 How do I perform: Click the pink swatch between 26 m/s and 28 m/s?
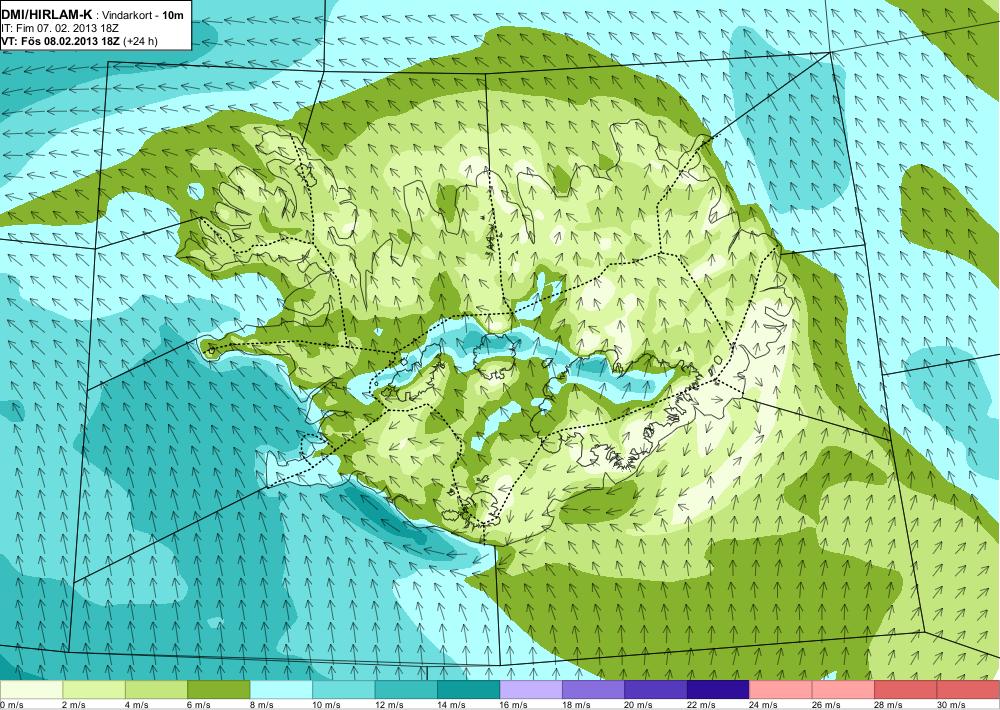(x=844, y=689)
